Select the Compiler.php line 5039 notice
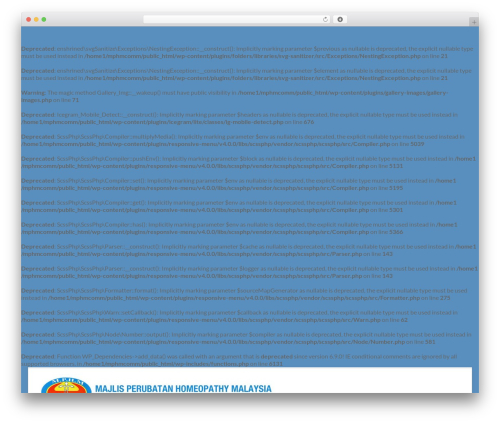This screenshot has height=423, width=500. tap(243, 140)
